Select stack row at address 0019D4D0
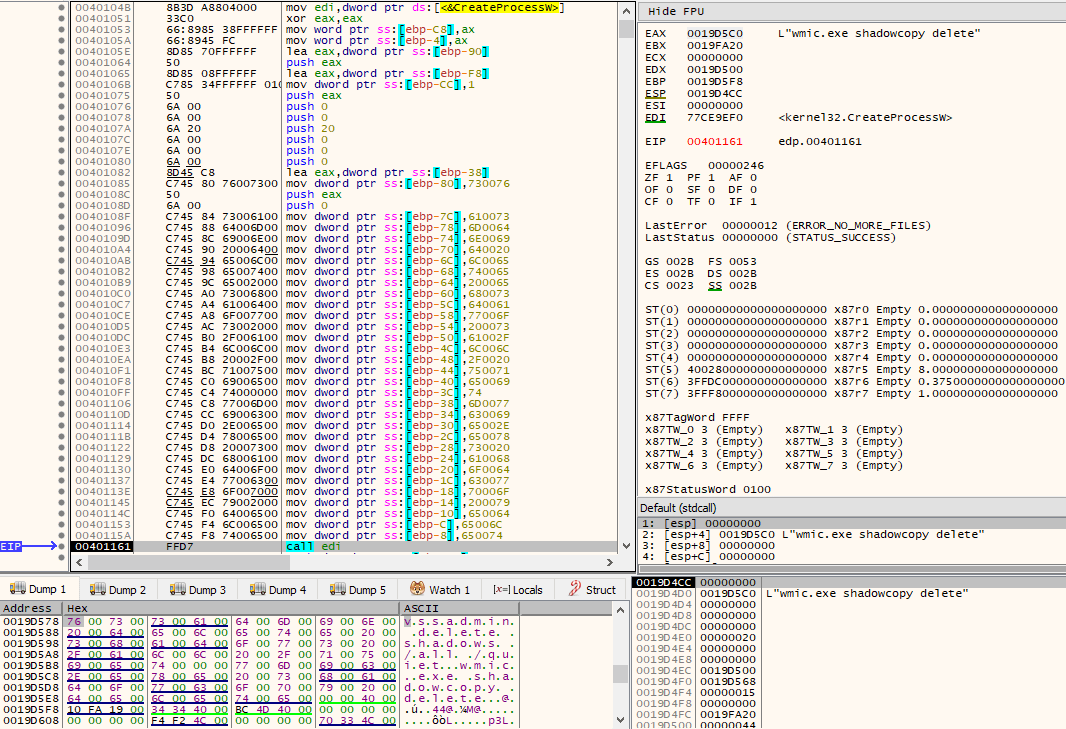1066x729 pixels. [848, 594]
